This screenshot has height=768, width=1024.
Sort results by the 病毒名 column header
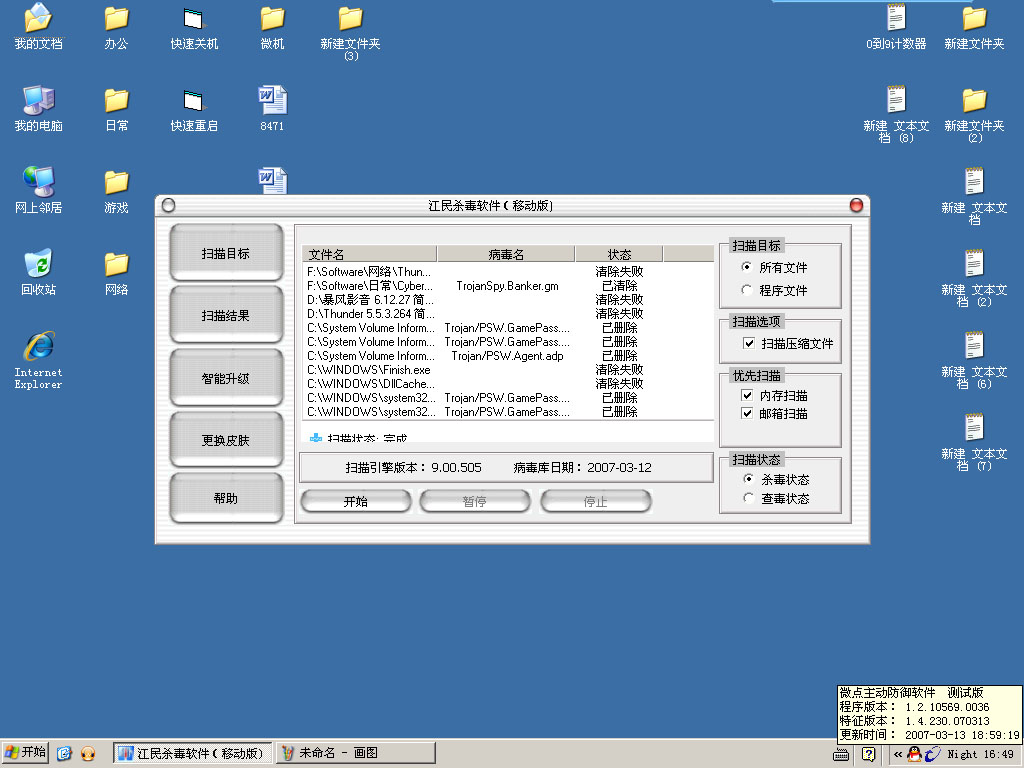pos(506,254)
